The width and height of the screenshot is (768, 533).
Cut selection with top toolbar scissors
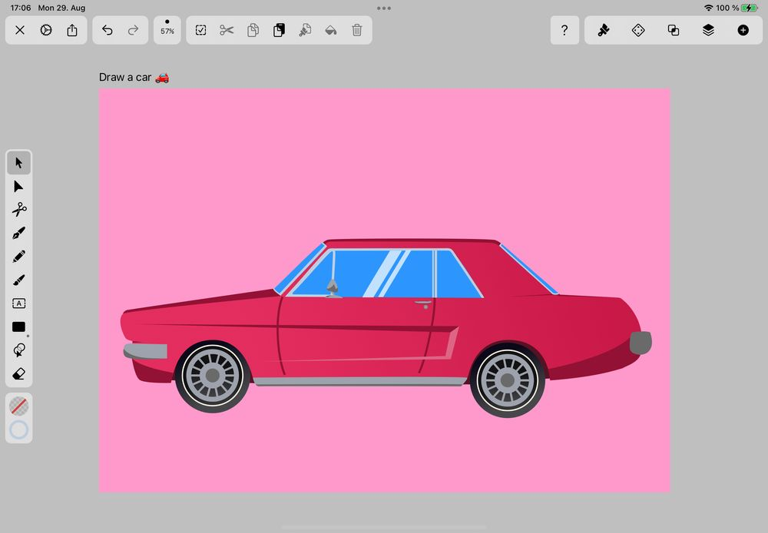point(226,30)
